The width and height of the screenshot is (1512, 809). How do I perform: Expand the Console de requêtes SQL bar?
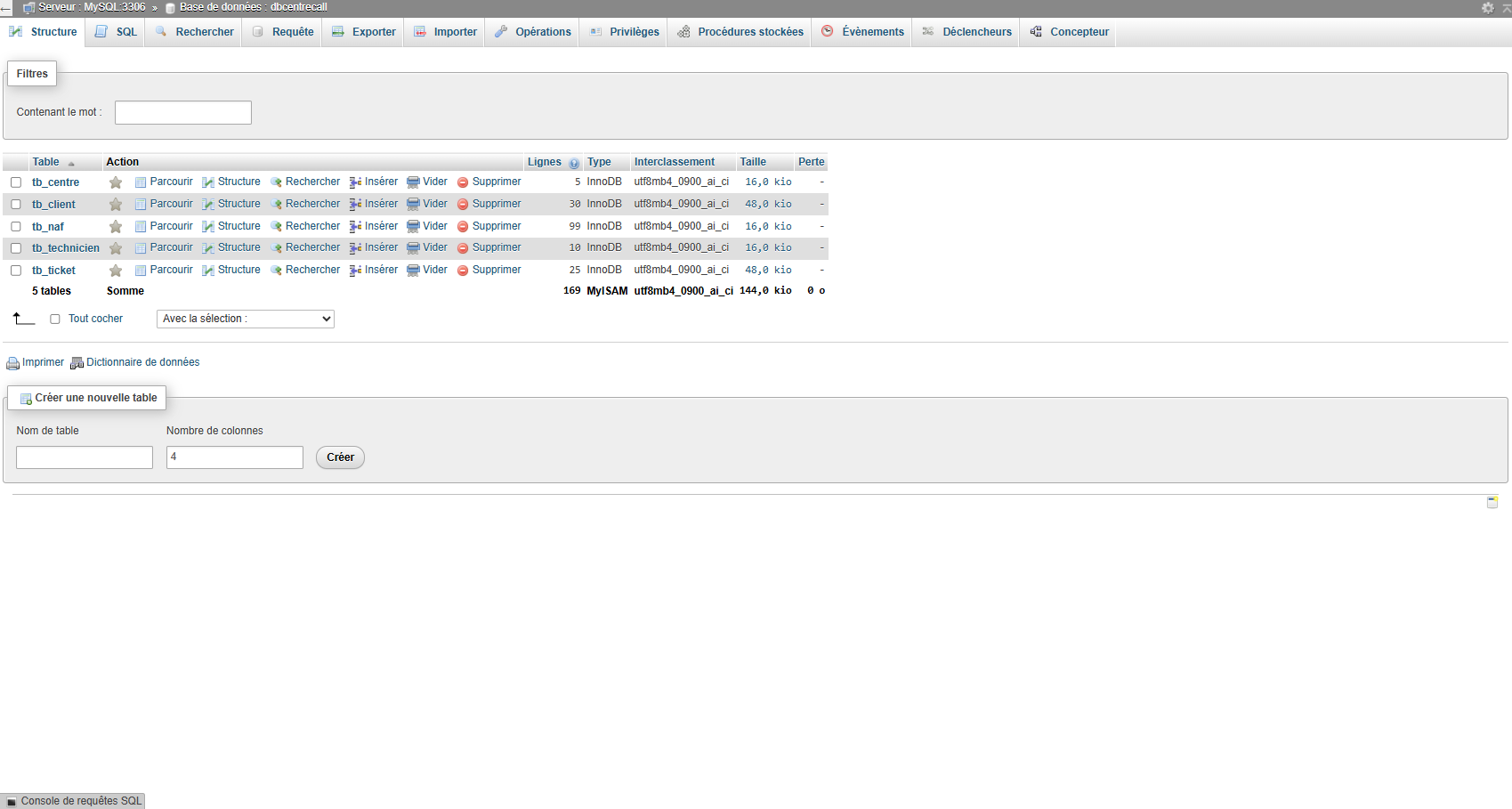tap(73, 801)
